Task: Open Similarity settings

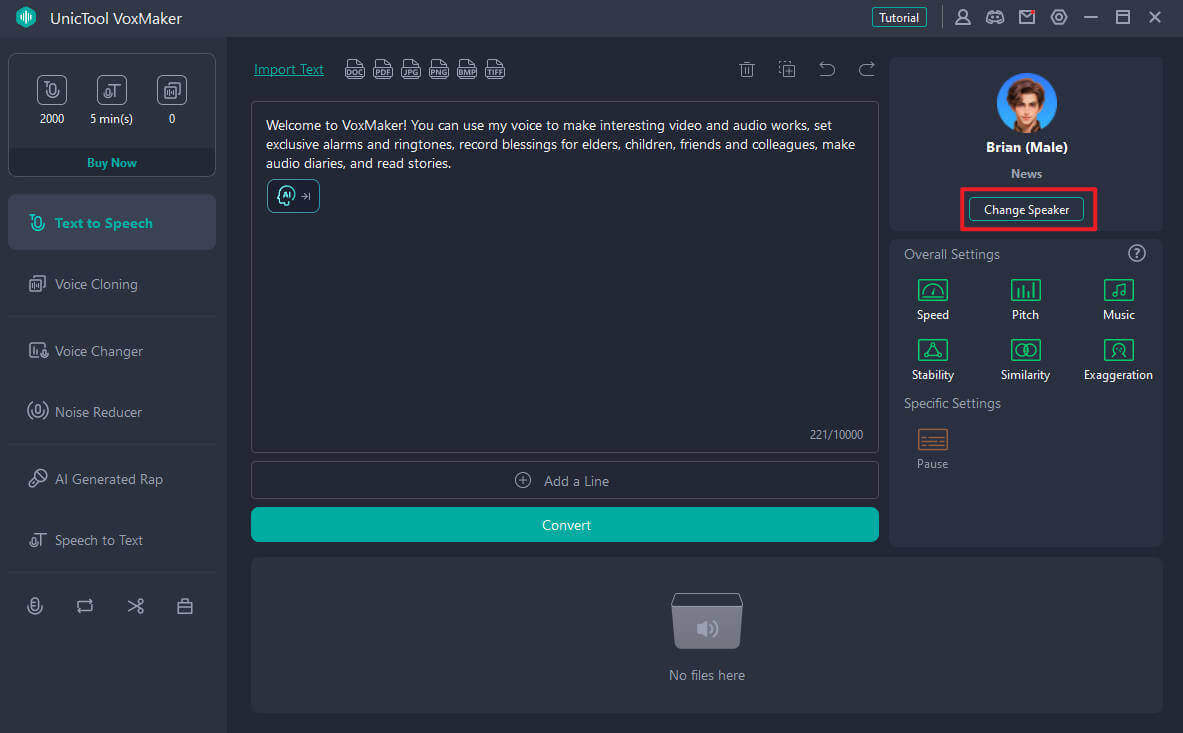Action: tap(1025, 360)
